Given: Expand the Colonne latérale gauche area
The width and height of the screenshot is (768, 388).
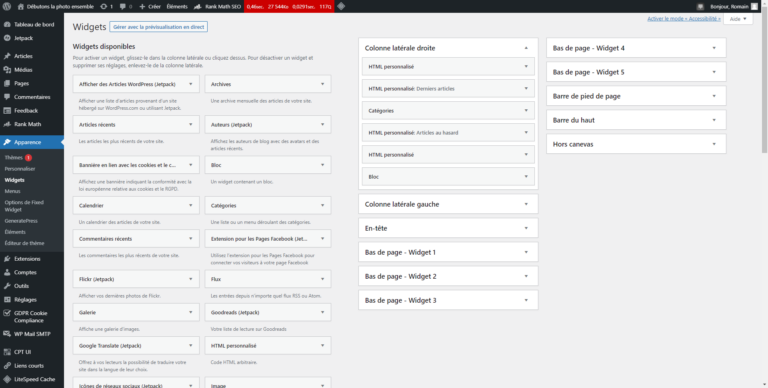Looking at the screenshot, I should tap(526, 204).
